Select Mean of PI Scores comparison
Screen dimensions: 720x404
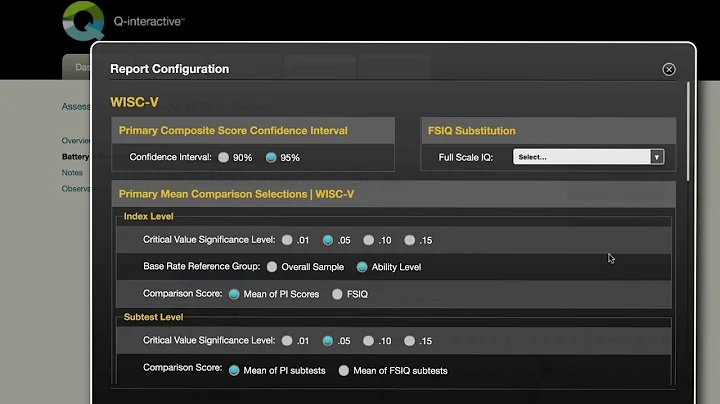pos(234,294)
